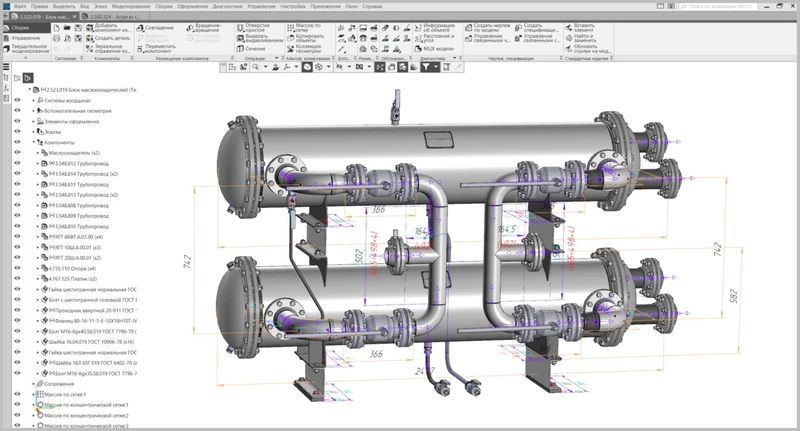
Task: Hide the 'Системы координат' tree node
Action: click(17, 101)
